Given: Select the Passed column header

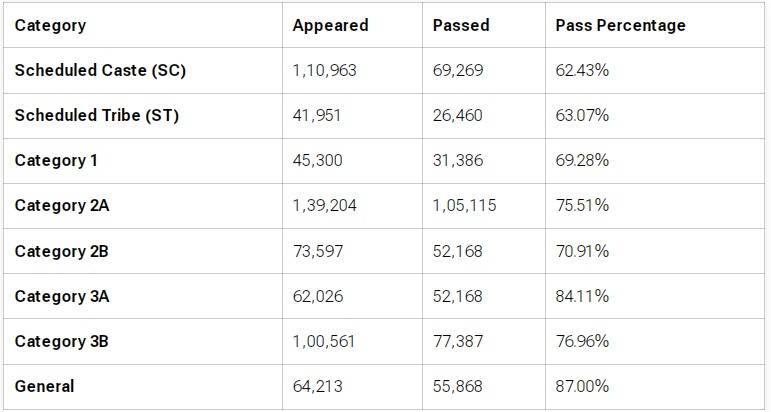Looking at the screenshot, I should (x=461, y=26).
